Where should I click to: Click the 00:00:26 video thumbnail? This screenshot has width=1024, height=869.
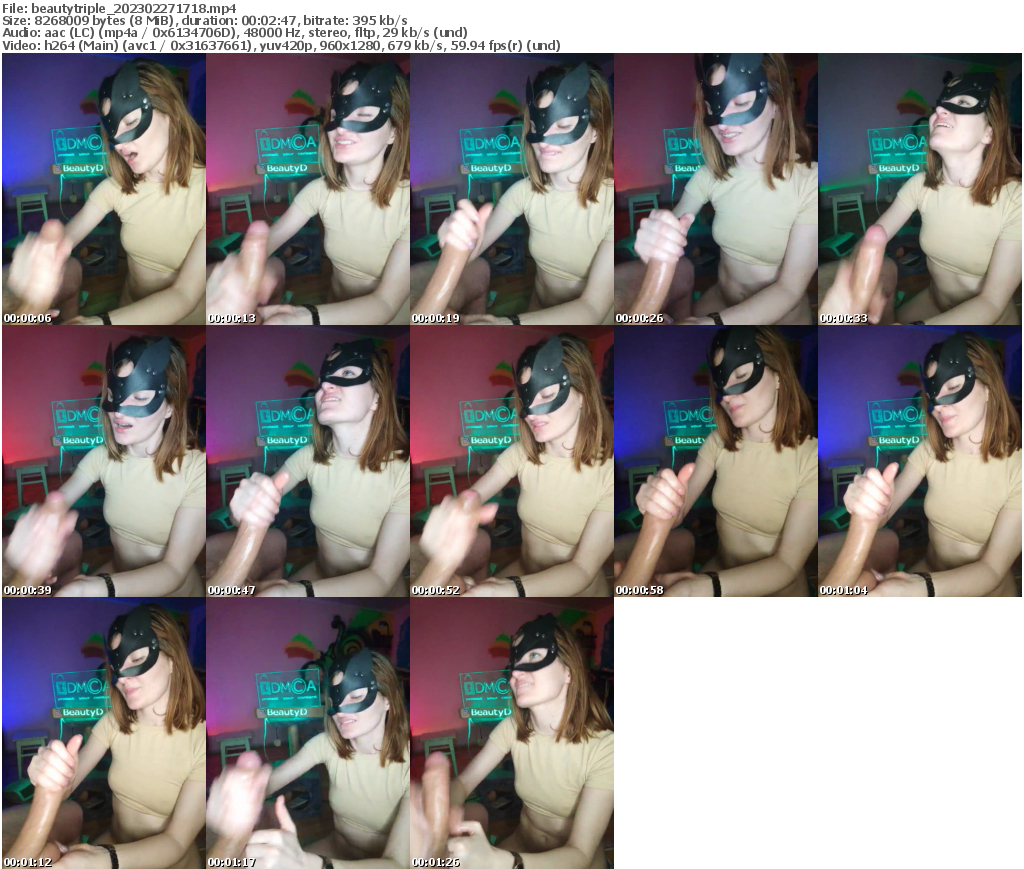pos(716,190)
